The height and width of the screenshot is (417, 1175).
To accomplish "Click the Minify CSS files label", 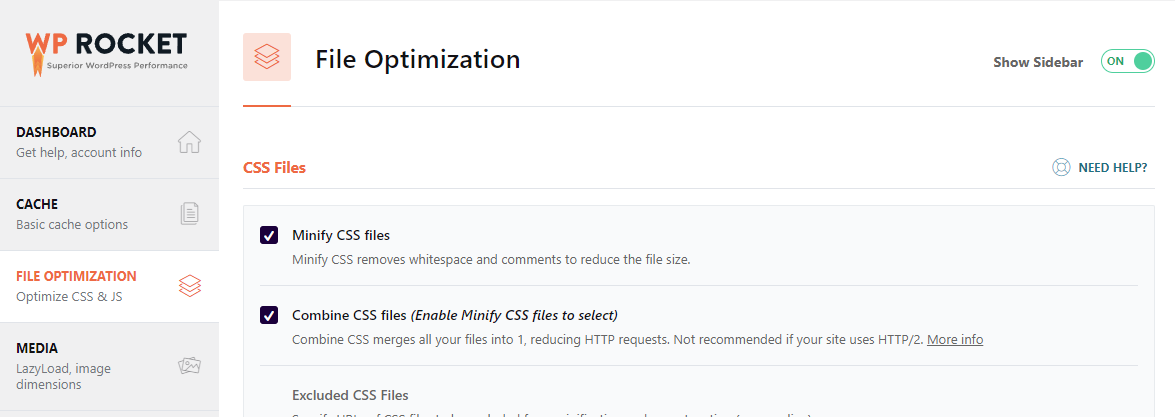I will (x=341, y=236).
